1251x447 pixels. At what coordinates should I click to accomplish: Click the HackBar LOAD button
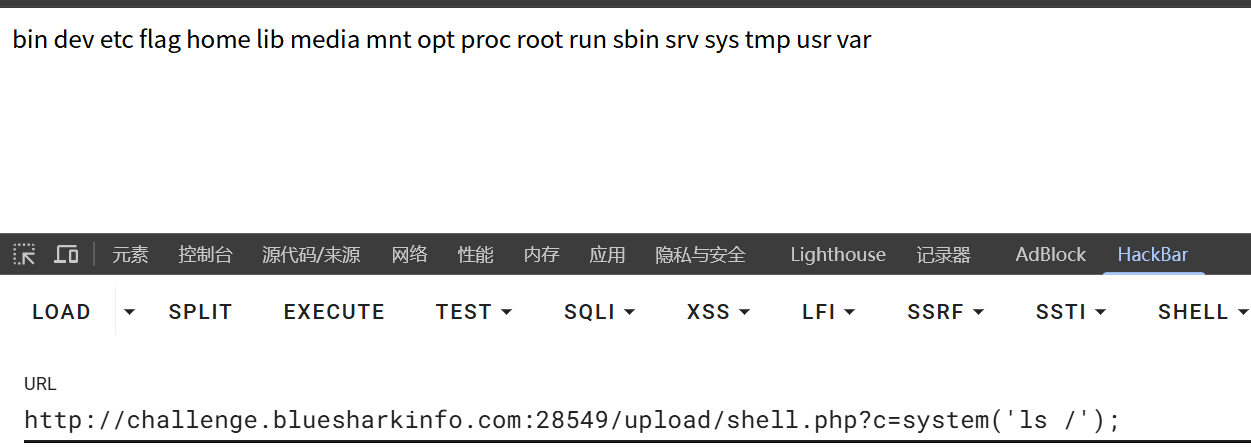[61, 312]
